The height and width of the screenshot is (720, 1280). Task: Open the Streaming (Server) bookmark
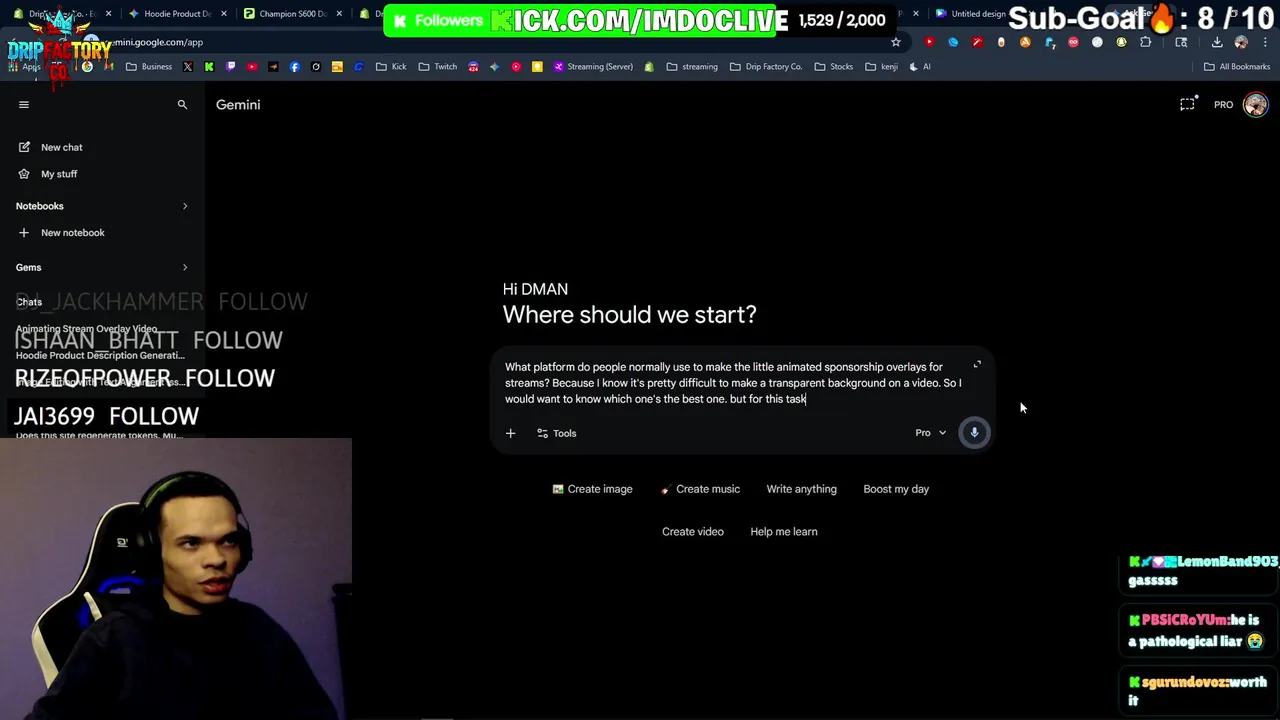[x=593, y=67]
